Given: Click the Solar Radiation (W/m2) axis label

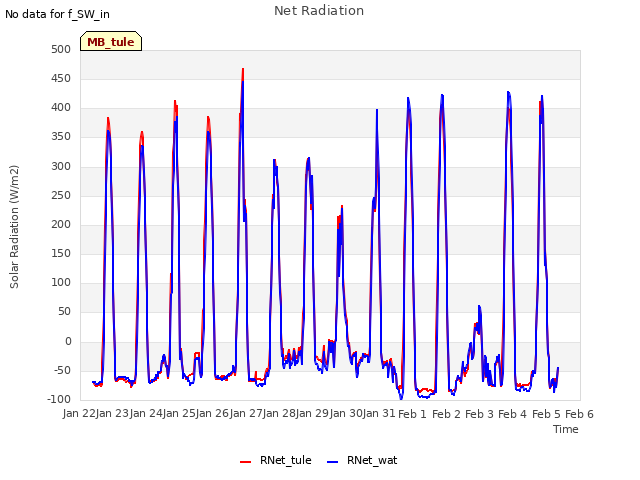Looking at the screenshot, I should point(14,227).
